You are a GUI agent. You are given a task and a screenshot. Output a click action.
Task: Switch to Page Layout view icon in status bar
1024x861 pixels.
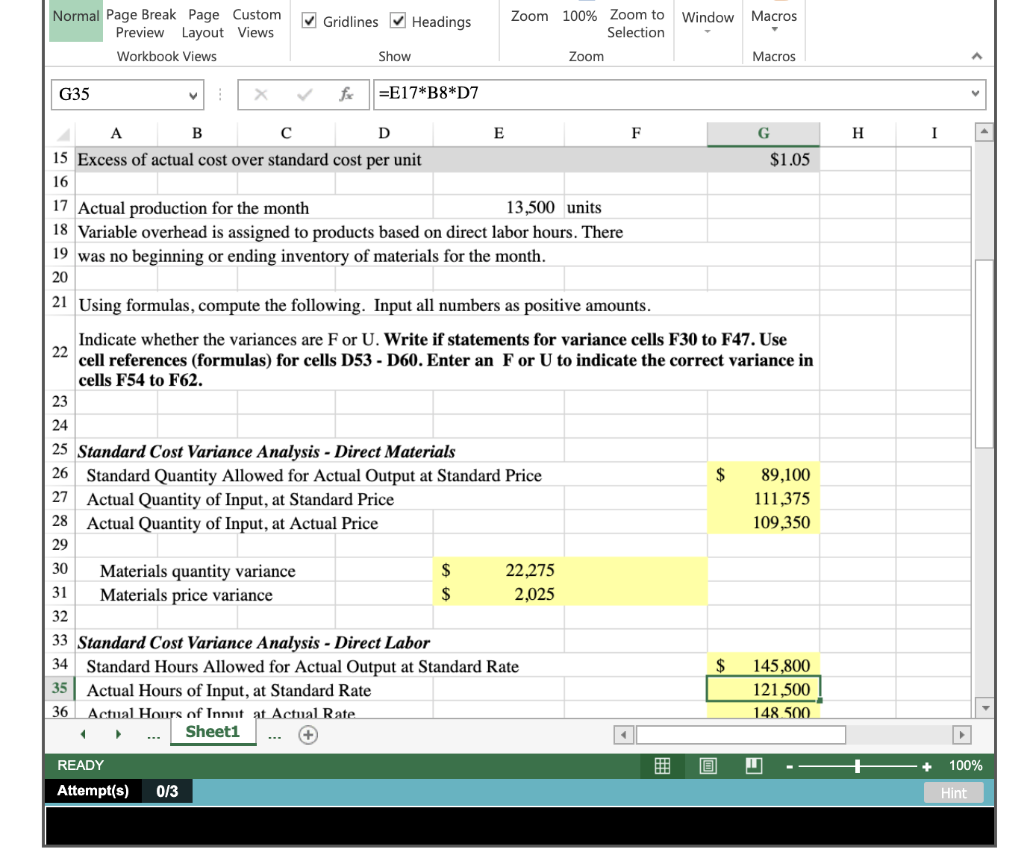[708, 766]
